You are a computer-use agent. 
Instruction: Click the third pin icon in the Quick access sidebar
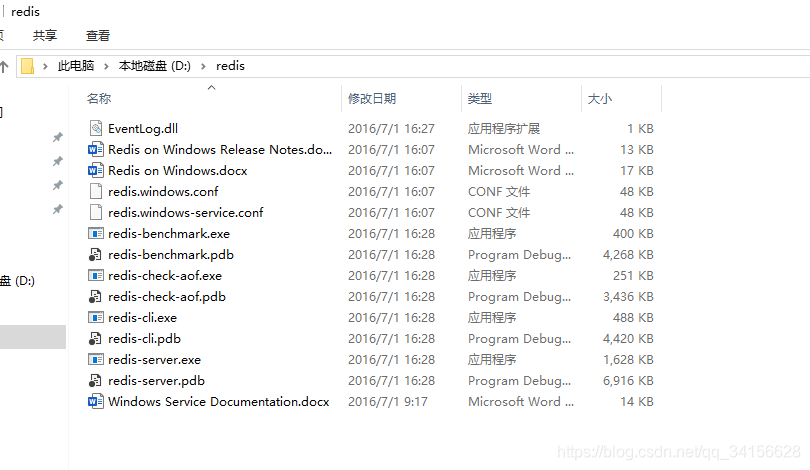click(x=58, y=185)
